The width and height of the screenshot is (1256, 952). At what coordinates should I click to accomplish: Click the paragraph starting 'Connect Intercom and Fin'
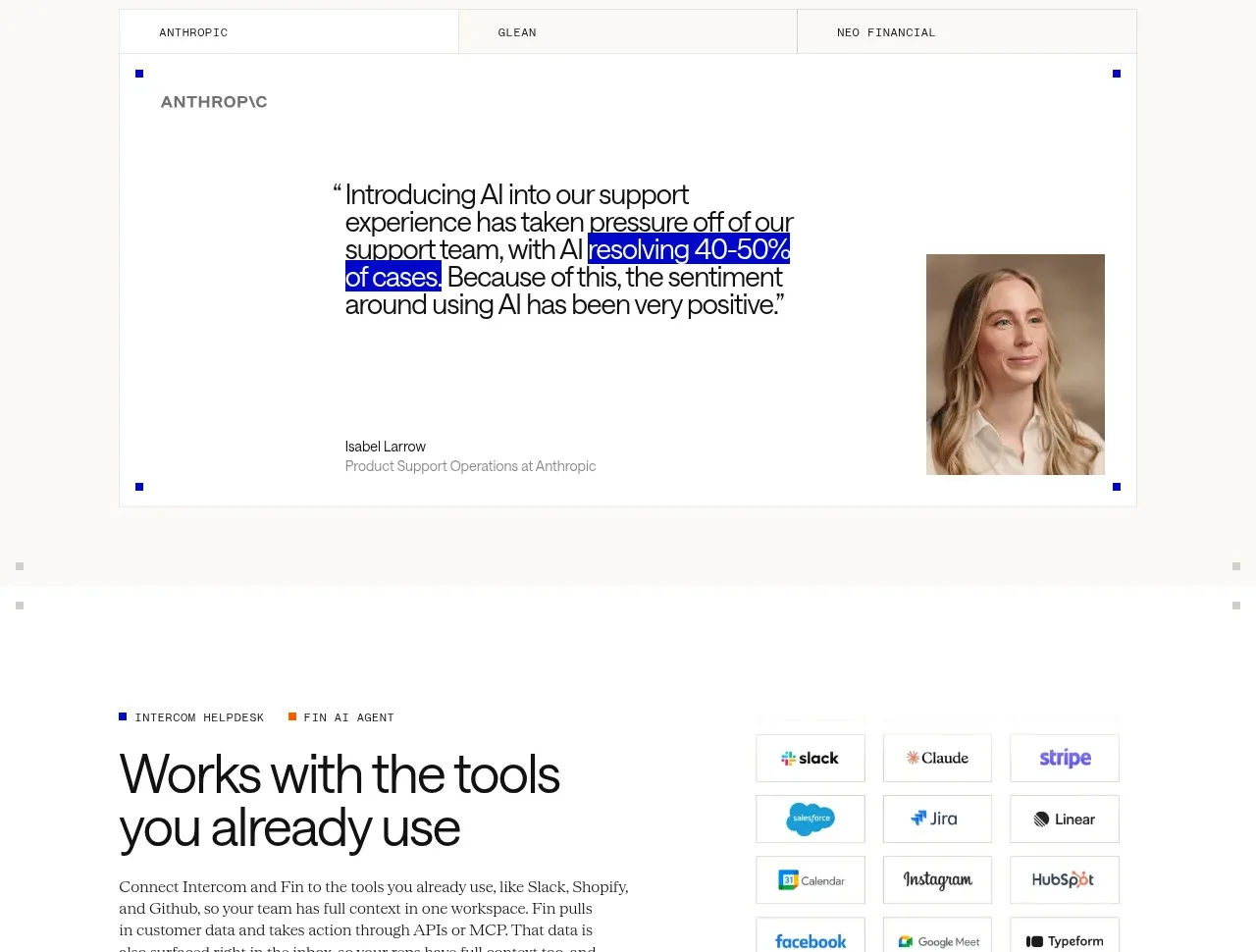(x=374, y=915)
